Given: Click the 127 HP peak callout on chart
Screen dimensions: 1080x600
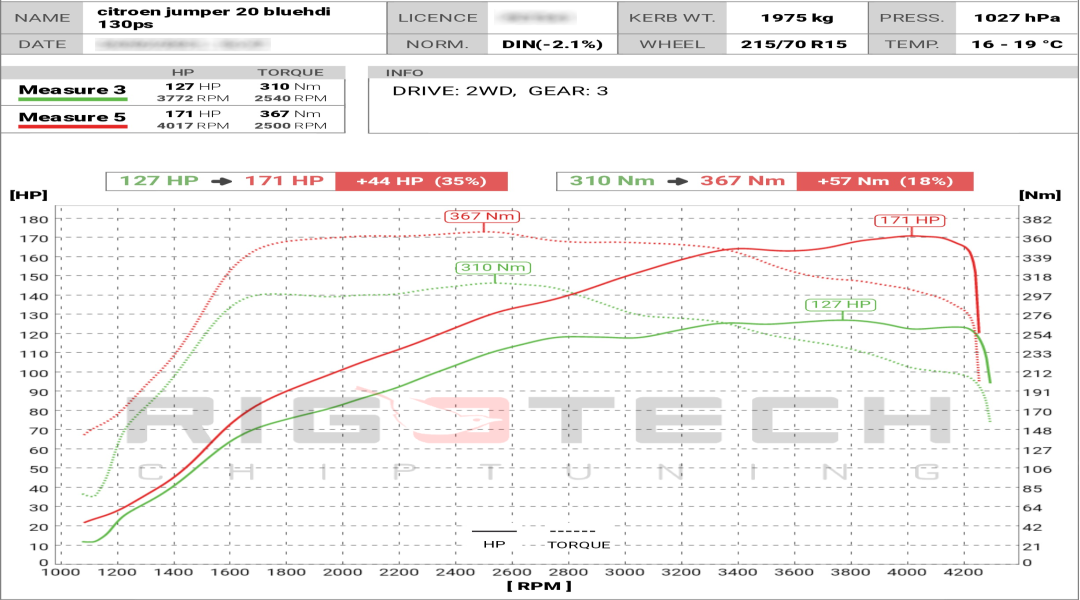Looking at the screenshot, I should pyautogui.click(x=840, y=304).
